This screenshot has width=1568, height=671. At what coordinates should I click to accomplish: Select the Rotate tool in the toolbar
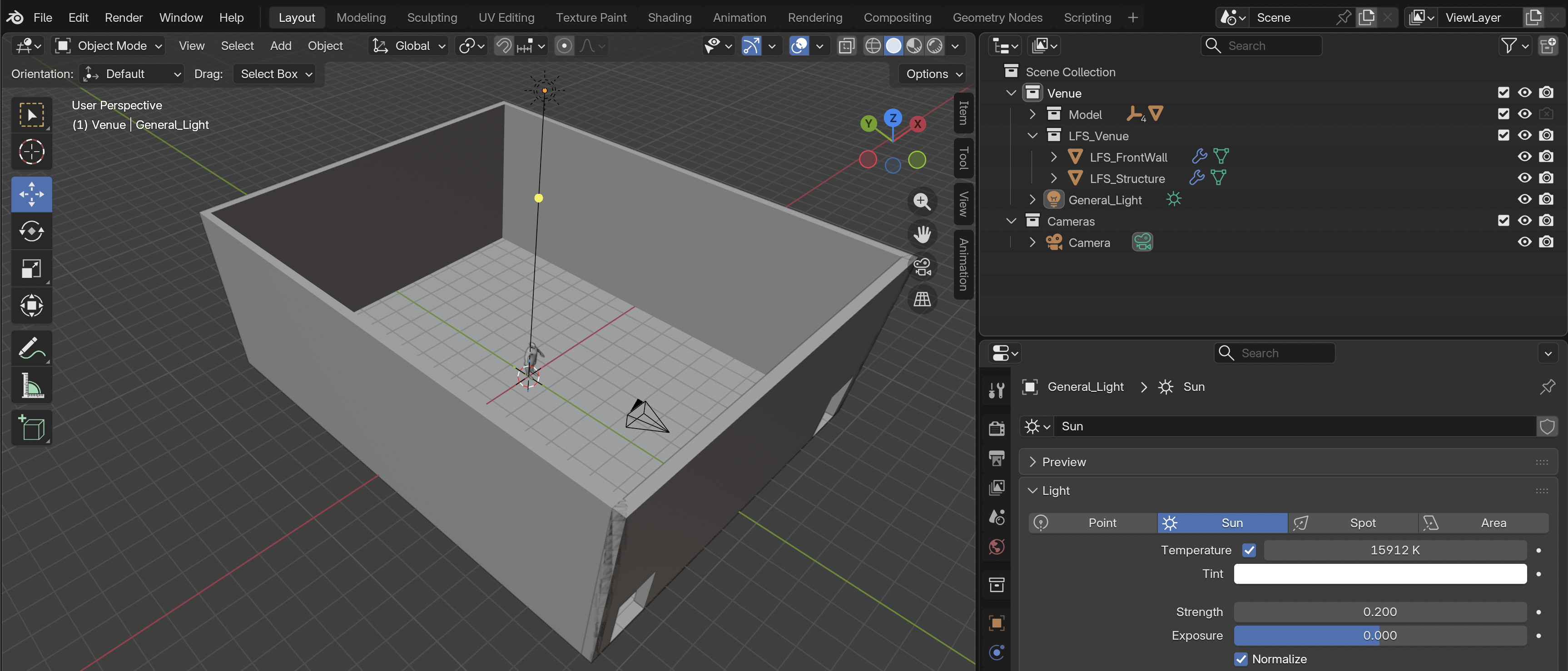(x=31, y=231)
